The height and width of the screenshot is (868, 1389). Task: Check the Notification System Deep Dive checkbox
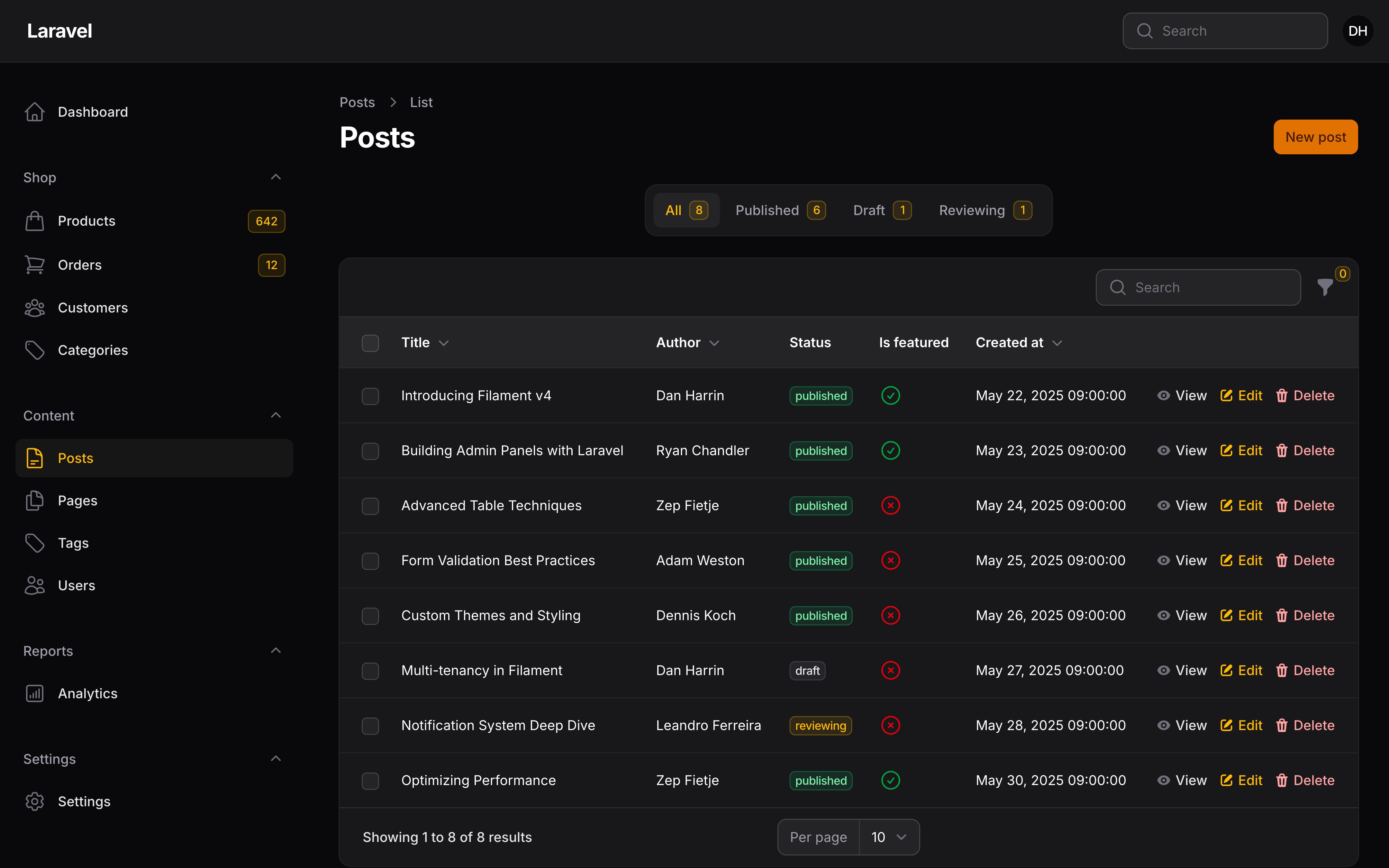pos(370,726)
